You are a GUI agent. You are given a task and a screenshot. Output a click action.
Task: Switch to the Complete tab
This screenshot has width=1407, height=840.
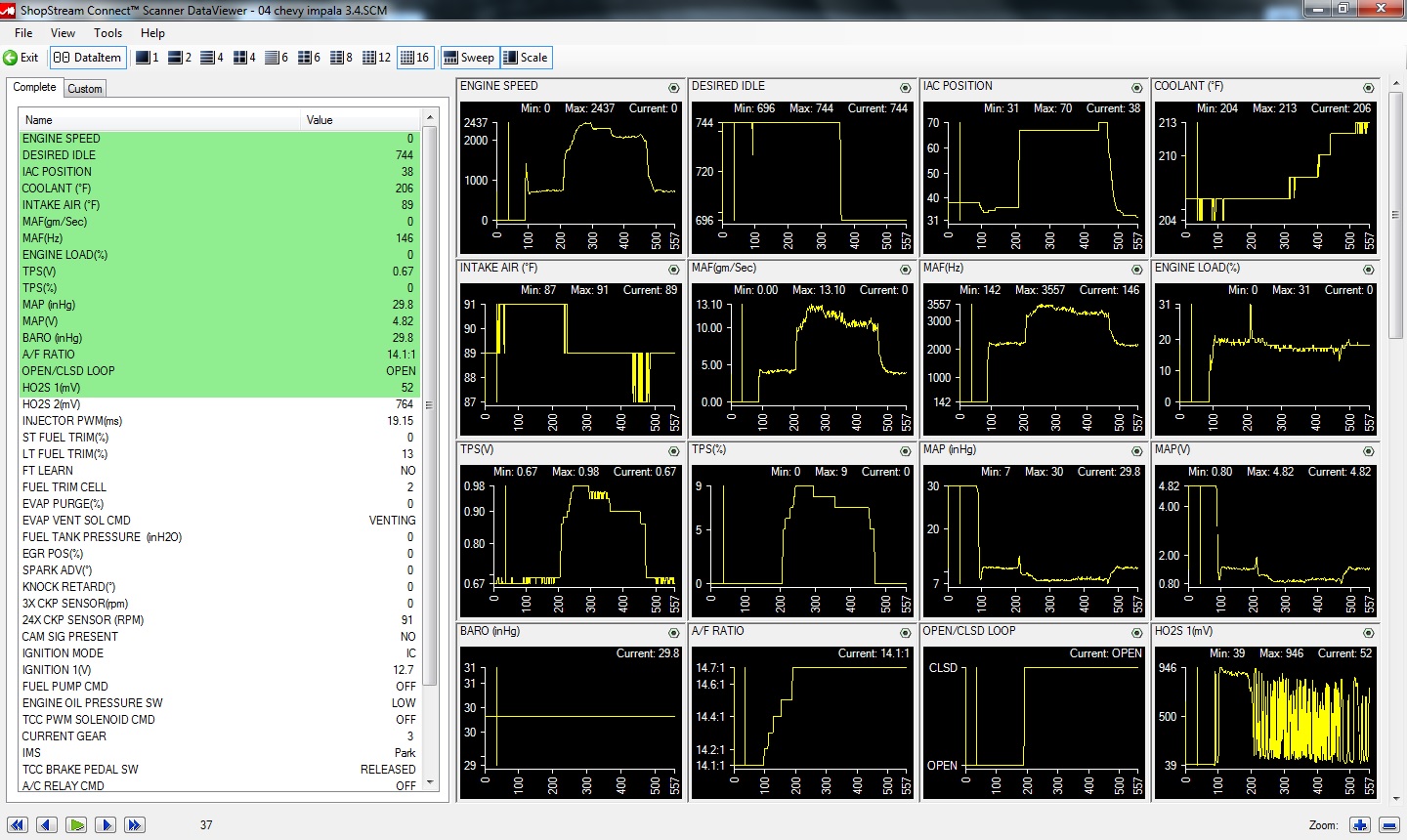pyautogui.click(x=34, y=87)
